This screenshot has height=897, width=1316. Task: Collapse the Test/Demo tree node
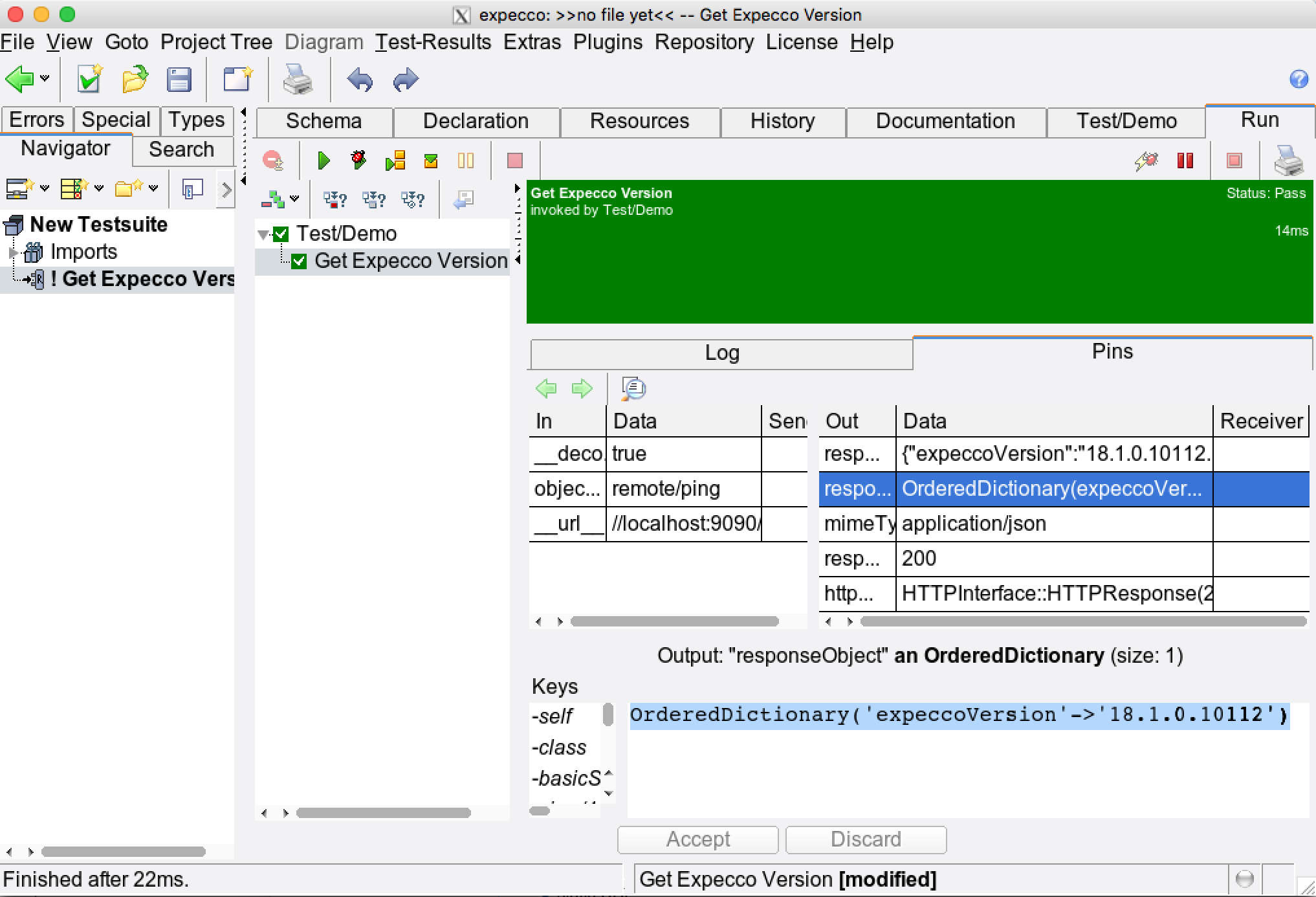263,234
